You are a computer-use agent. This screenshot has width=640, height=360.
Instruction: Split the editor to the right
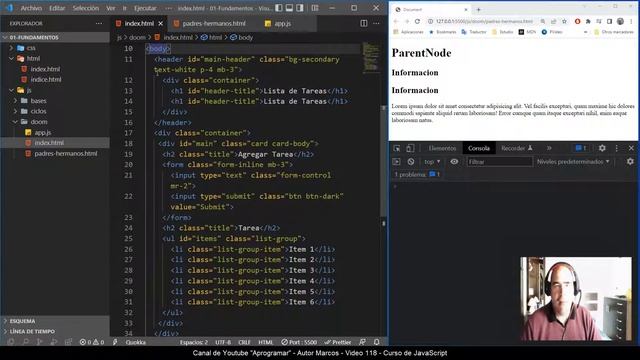364,24
